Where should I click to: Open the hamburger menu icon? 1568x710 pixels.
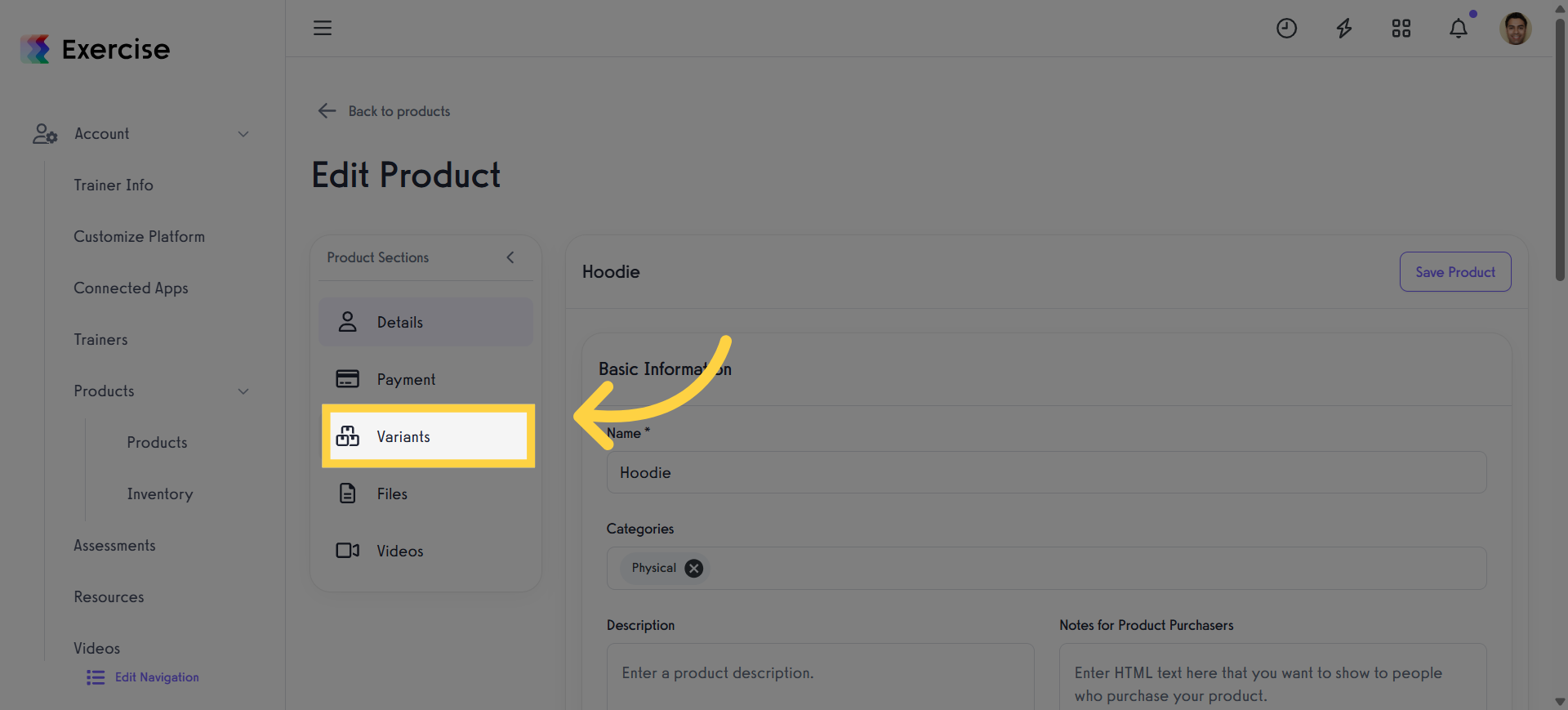tap(323, 28)
